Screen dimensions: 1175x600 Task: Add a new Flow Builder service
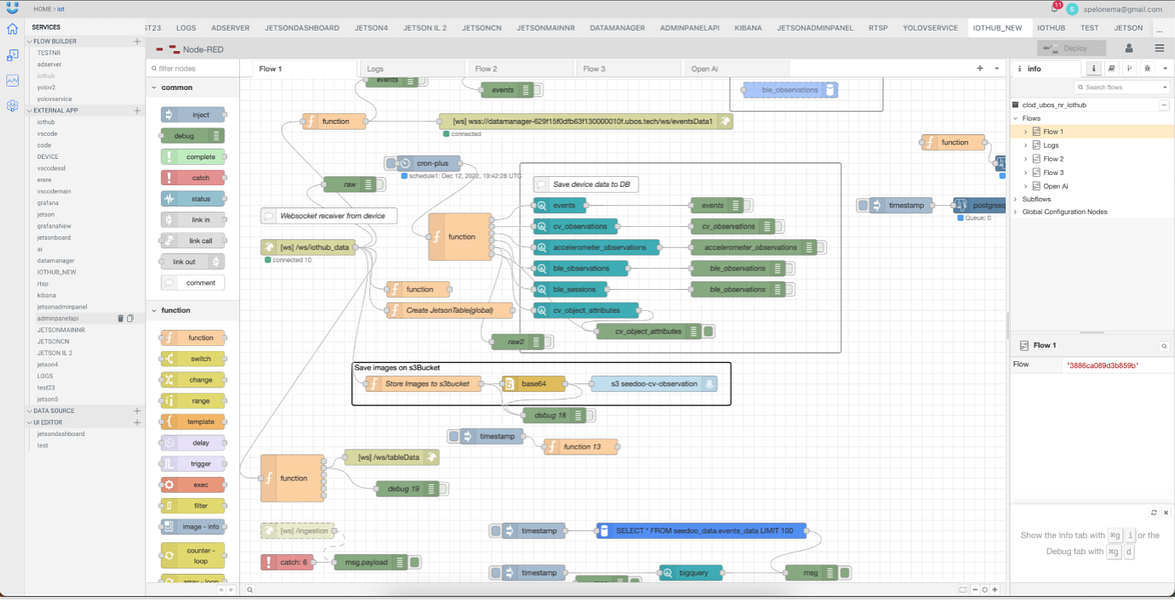(137, 41)
